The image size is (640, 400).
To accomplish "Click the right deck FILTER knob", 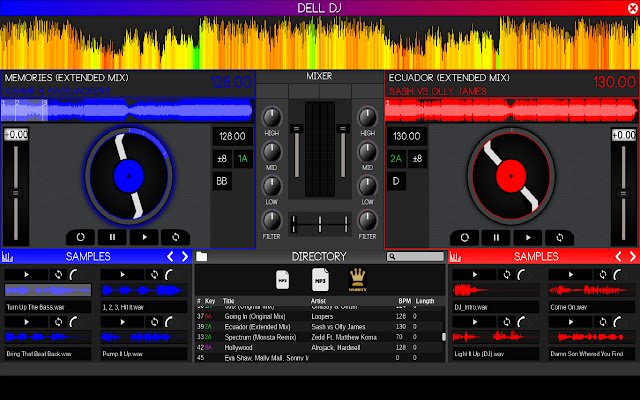I will (x=367, y=220).
